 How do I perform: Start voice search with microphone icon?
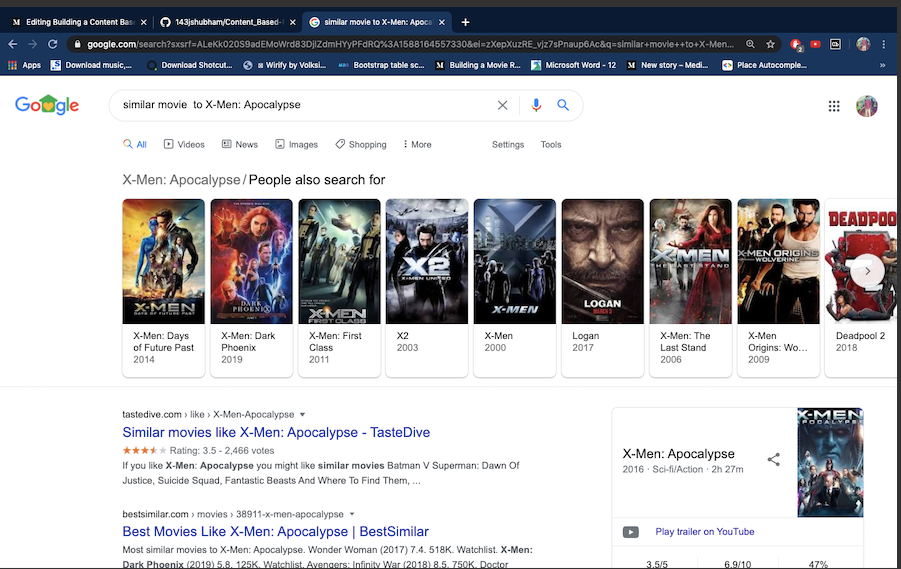point(536,105)
